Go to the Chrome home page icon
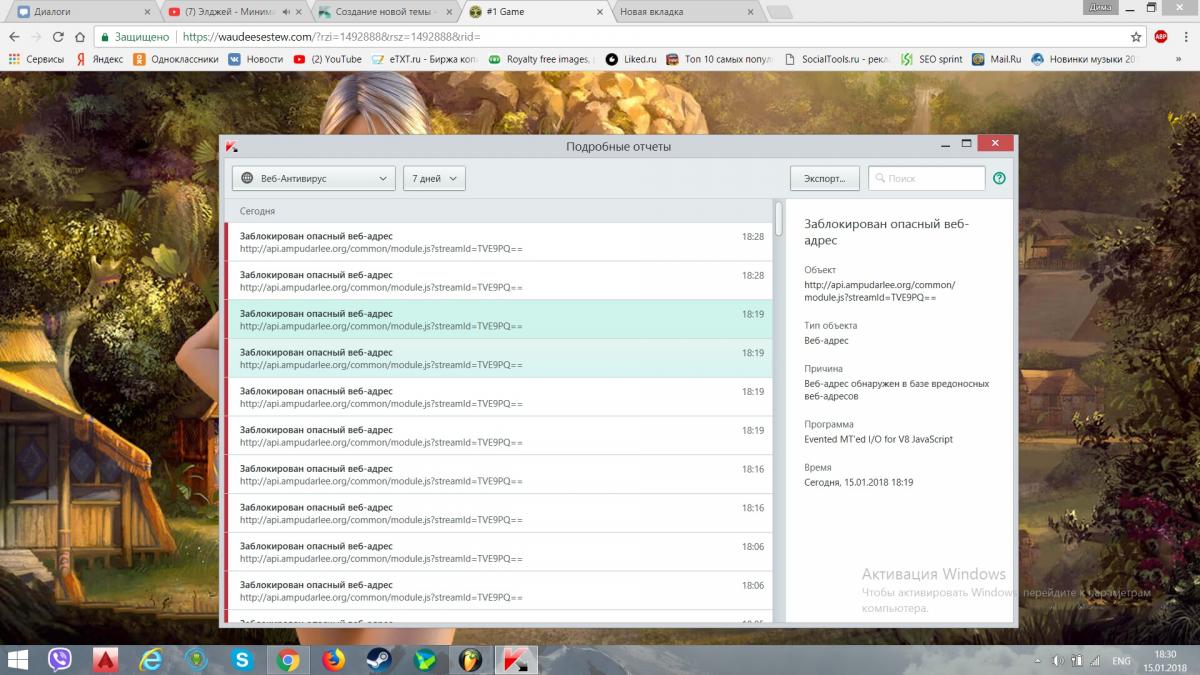Screen dimensions: 1200x675 [x=80, y=36]
